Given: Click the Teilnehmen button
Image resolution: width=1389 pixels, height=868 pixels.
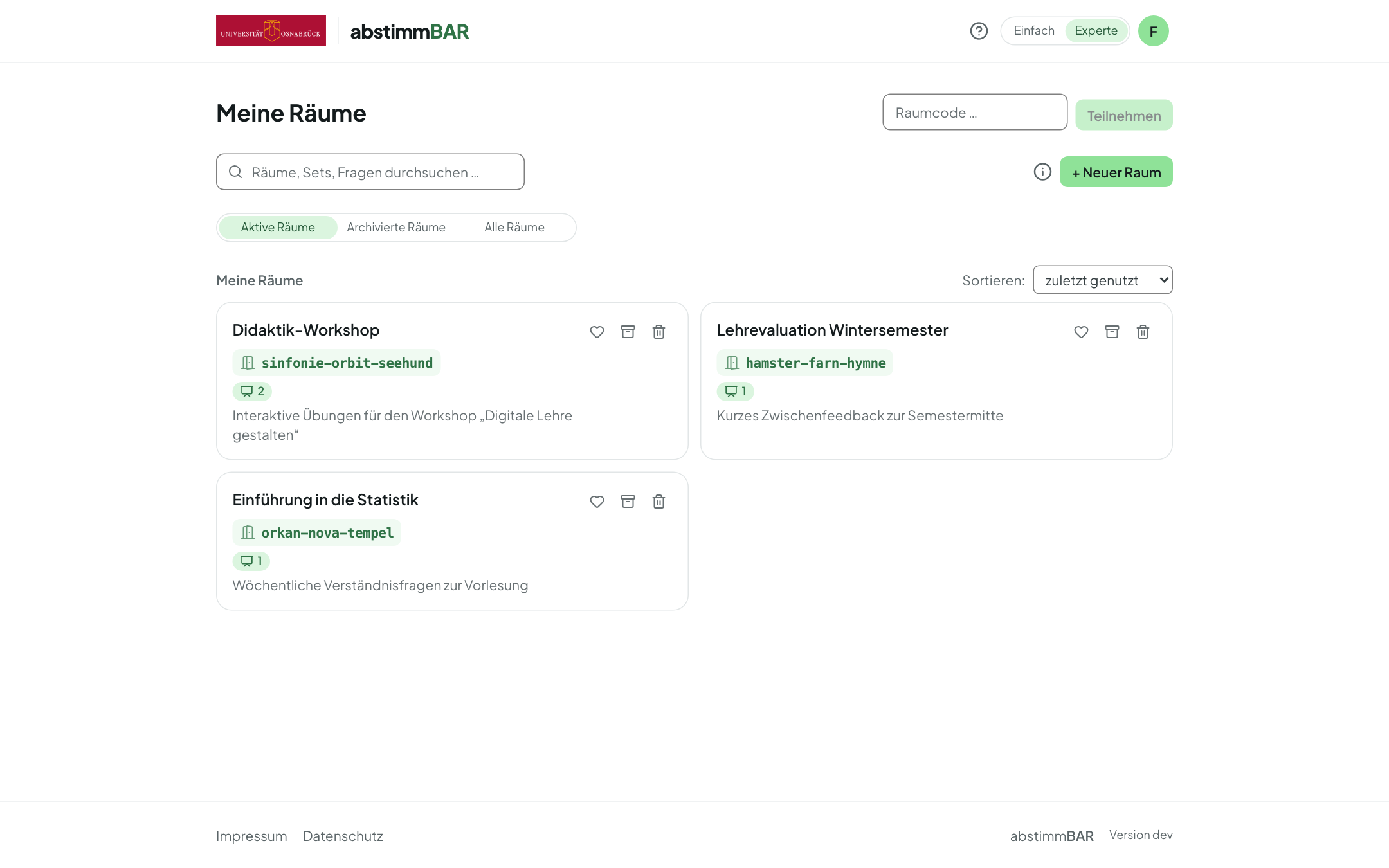Looking at the screenshot, I should [x=1123, y=115].
